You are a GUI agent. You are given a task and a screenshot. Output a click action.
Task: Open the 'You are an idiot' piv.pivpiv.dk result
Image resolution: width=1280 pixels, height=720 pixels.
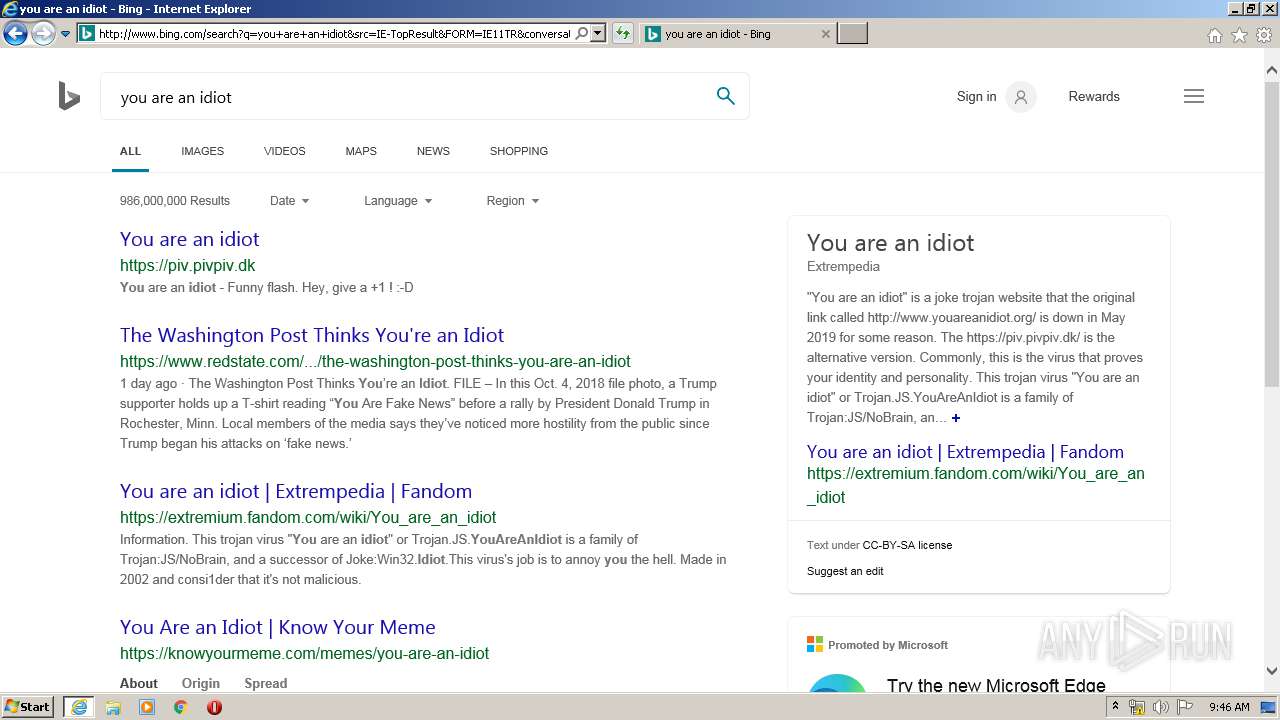coord(189,239)
